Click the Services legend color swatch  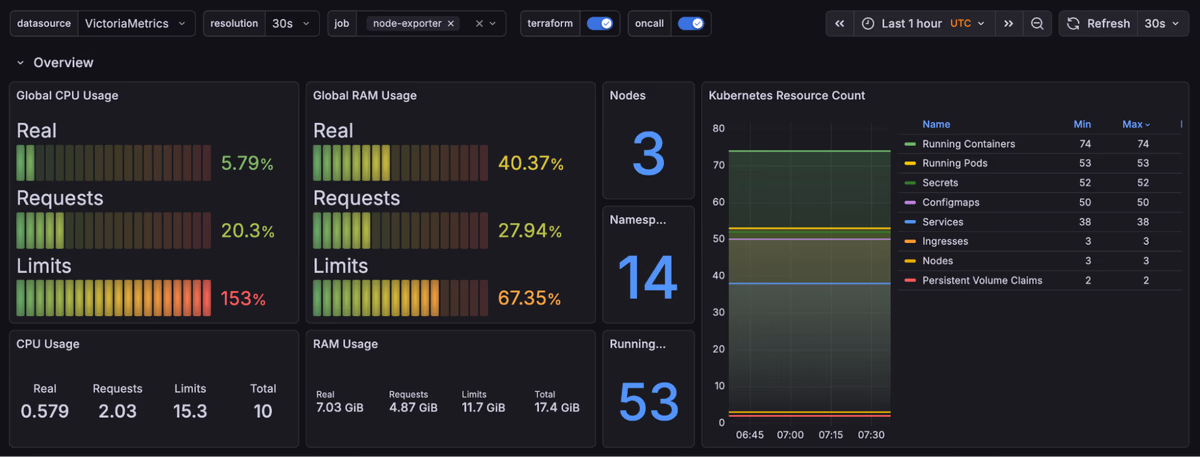pyautogui.click(x=910, y=222)
